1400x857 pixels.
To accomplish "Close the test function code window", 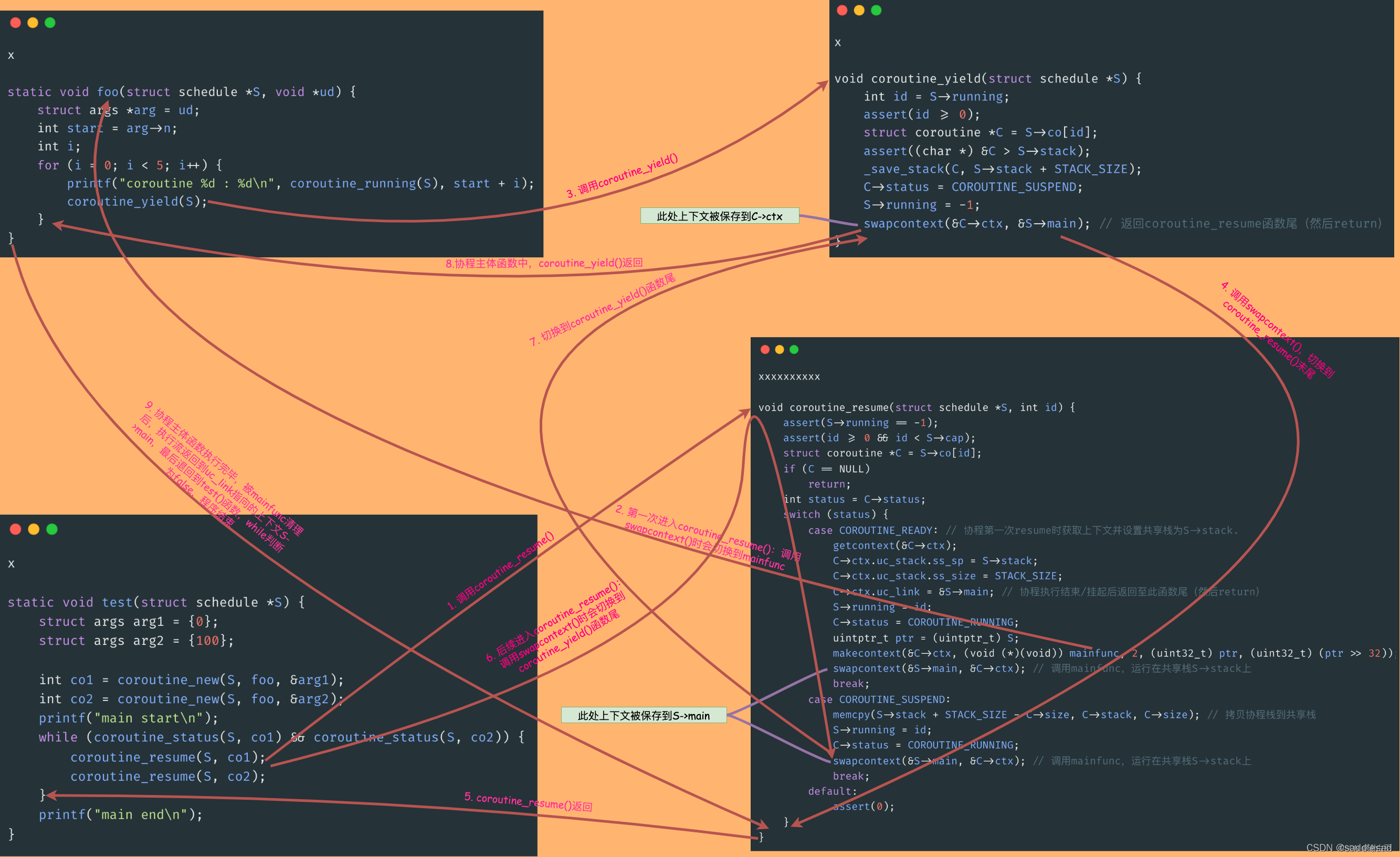I will [16, 529].
